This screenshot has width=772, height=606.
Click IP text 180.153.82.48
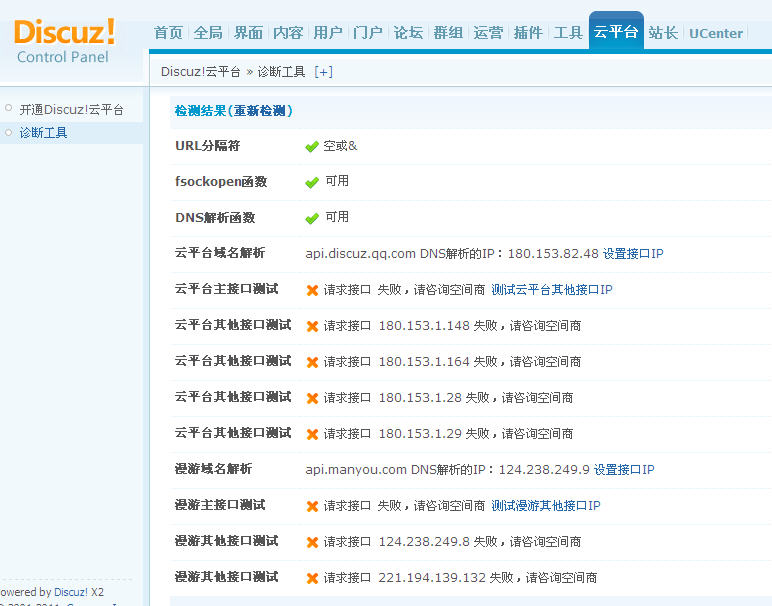point(553,254)
